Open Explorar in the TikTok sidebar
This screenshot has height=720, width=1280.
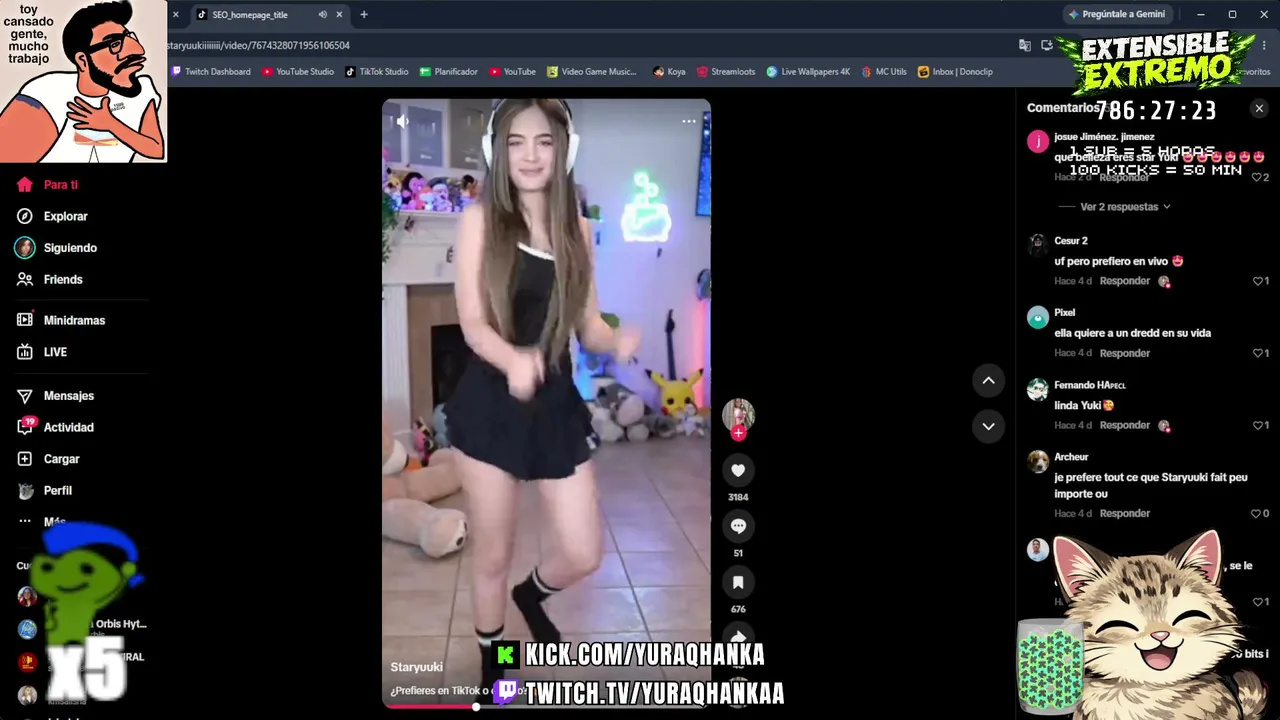click(x=52, y=216)
